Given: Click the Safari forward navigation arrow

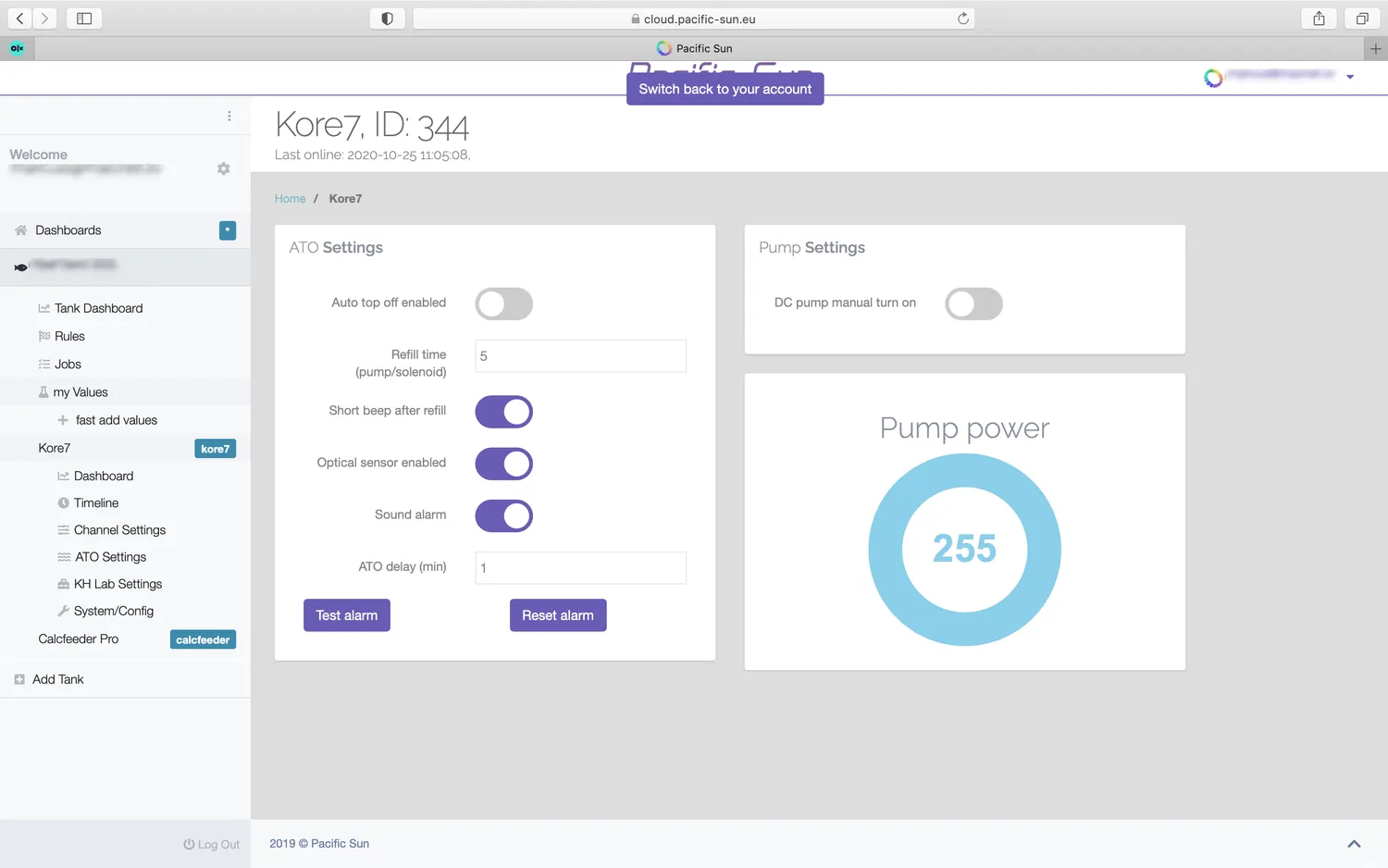Looking at the screenshot, I should tap(44, 19).
